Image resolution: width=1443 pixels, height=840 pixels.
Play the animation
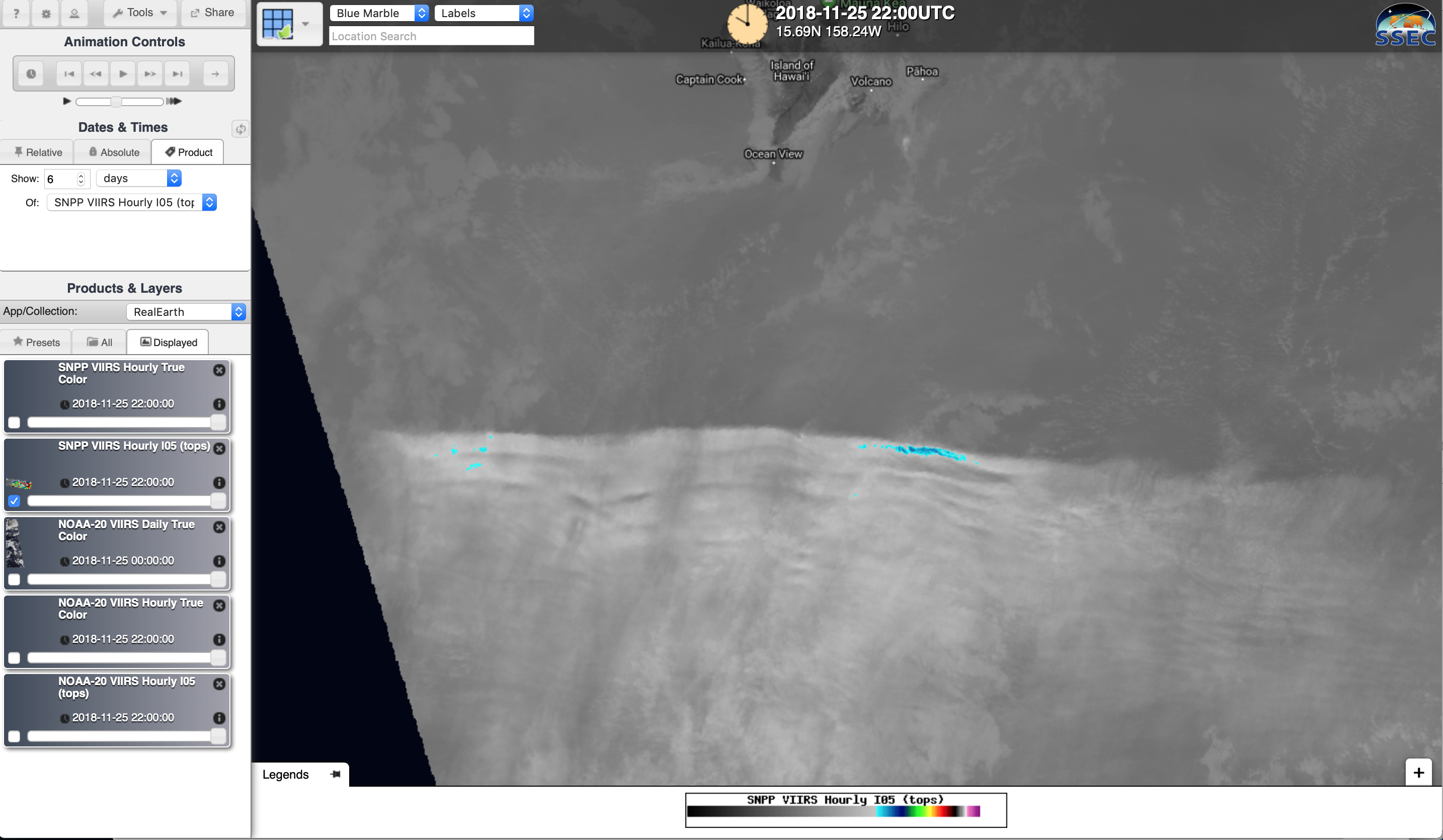123,73
